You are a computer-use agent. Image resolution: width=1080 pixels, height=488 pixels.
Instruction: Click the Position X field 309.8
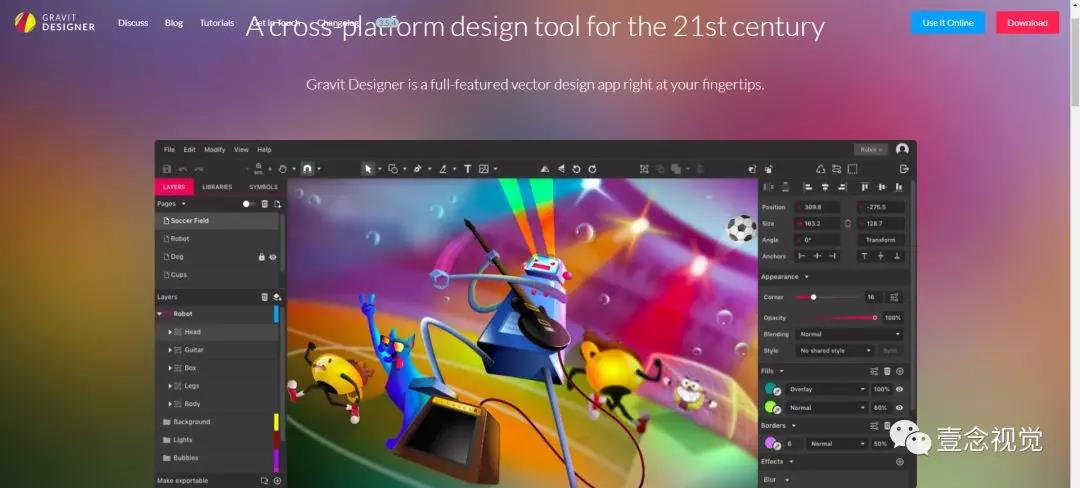point(817,206)
